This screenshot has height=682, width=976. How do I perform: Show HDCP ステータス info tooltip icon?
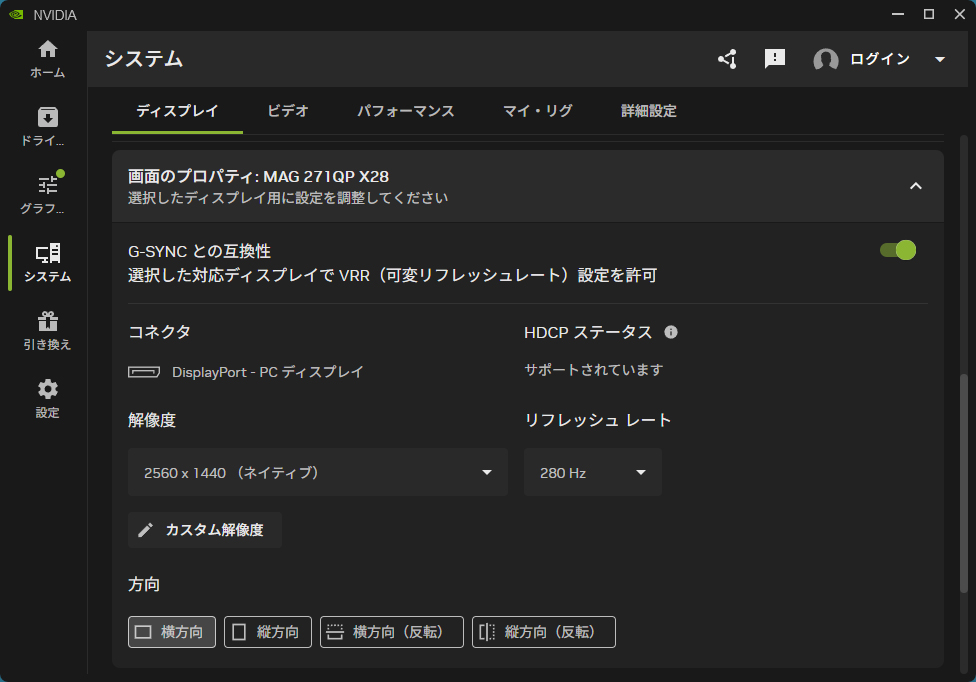tap(670, 332)
